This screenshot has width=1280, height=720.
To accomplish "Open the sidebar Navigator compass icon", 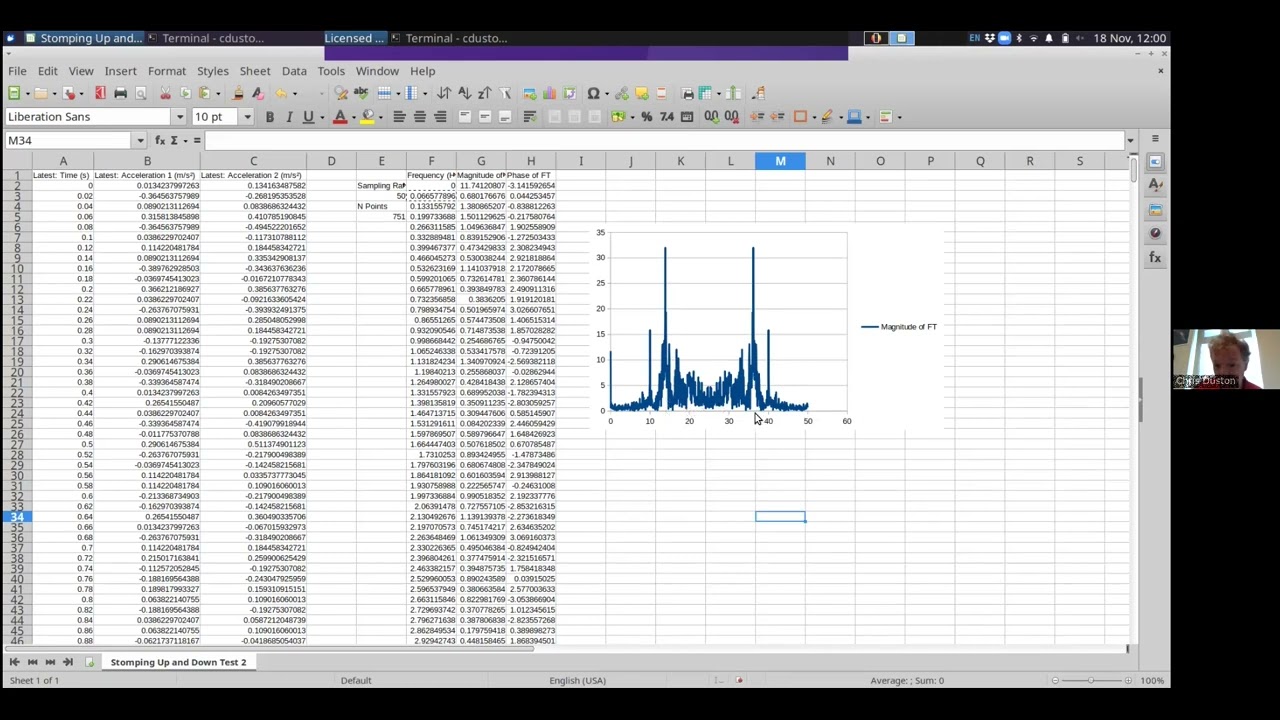I will [x=1155, y=233].
